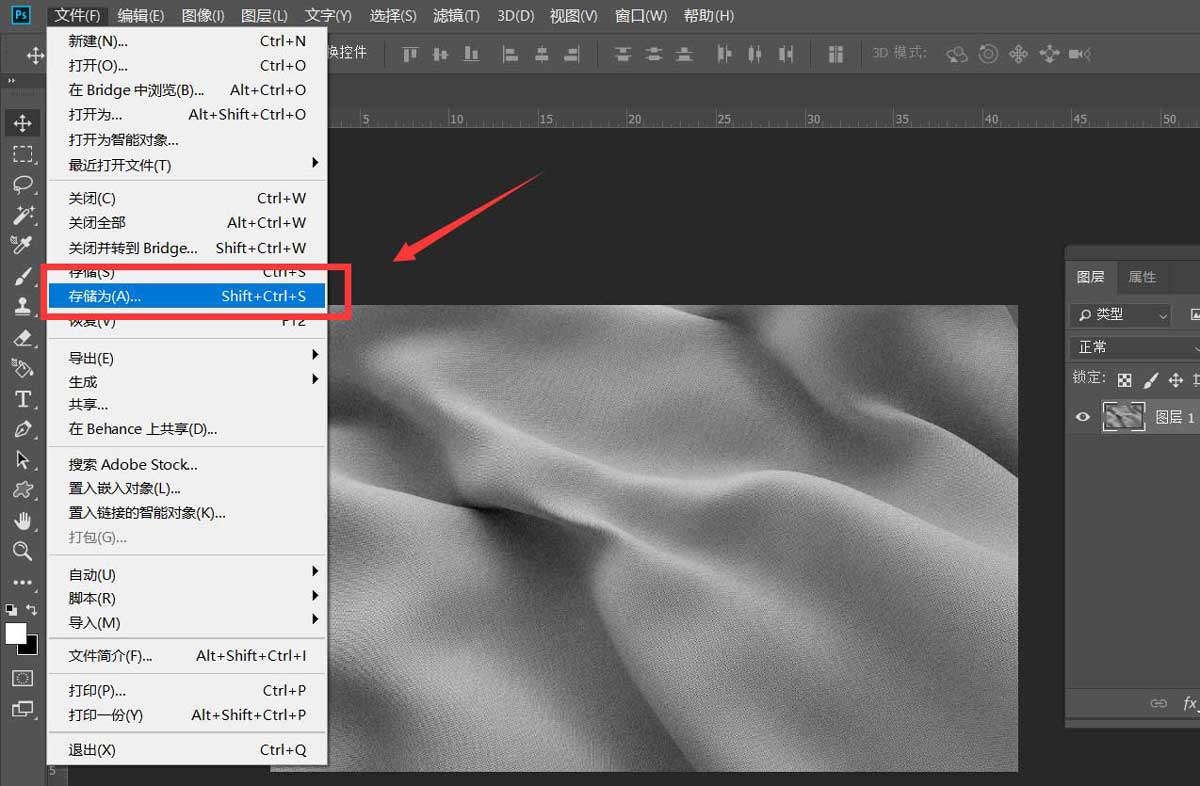Open the 滤镜(T) menu
Viewport: 1200px width, 786px height.
click(456, 15)
